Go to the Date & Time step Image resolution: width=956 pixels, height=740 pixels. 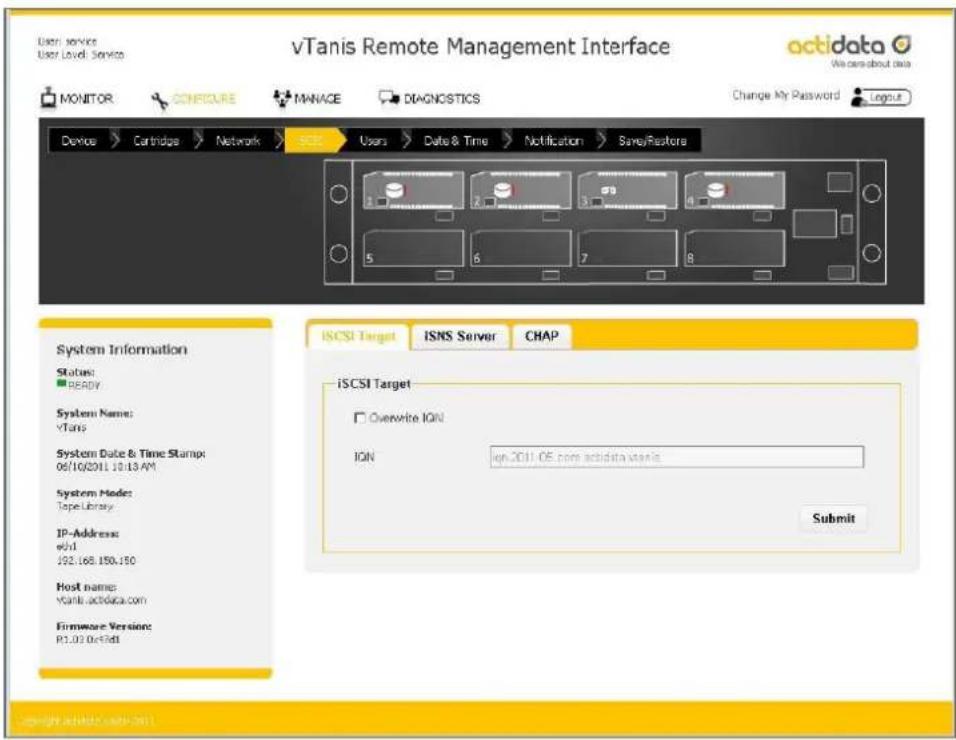(455, 141)
